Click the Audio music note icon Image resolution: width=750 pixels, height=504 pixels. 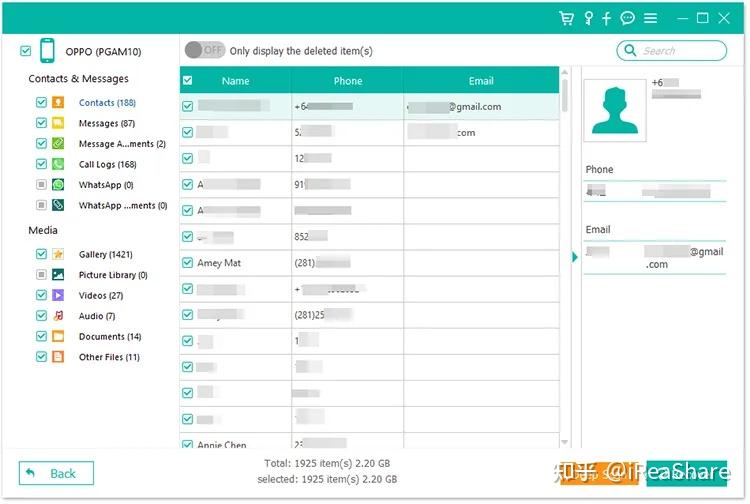pos(58,316)
